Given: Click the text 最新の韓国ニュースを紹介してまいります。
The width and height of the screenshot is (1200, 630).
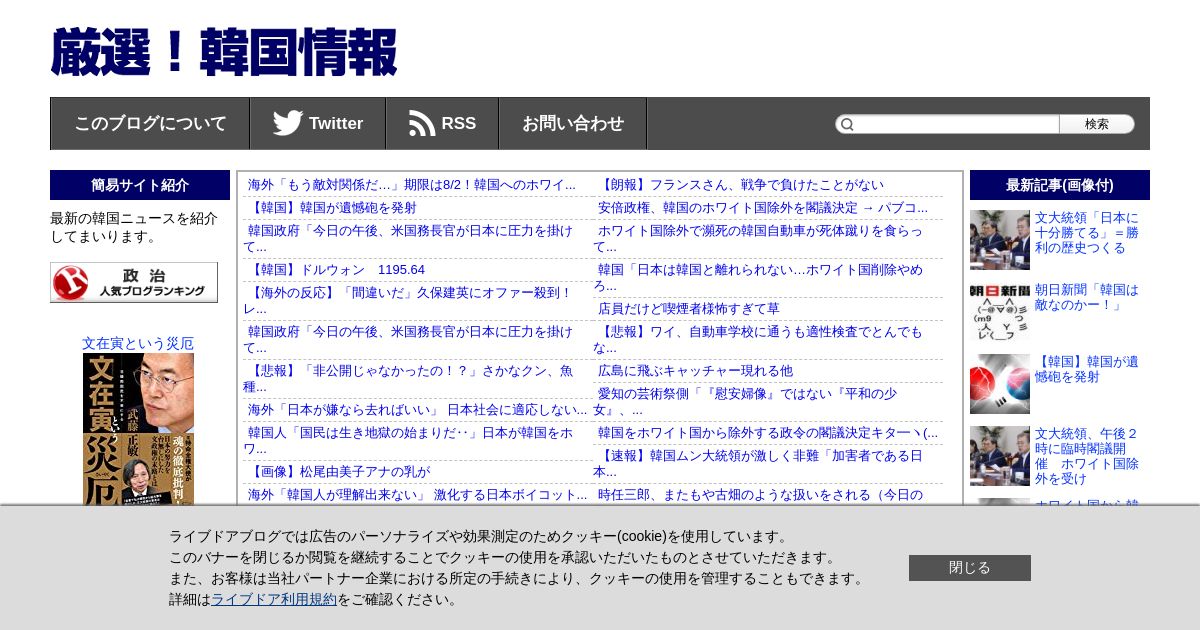Looking at the screenshot, I should [x=134, y=228].
